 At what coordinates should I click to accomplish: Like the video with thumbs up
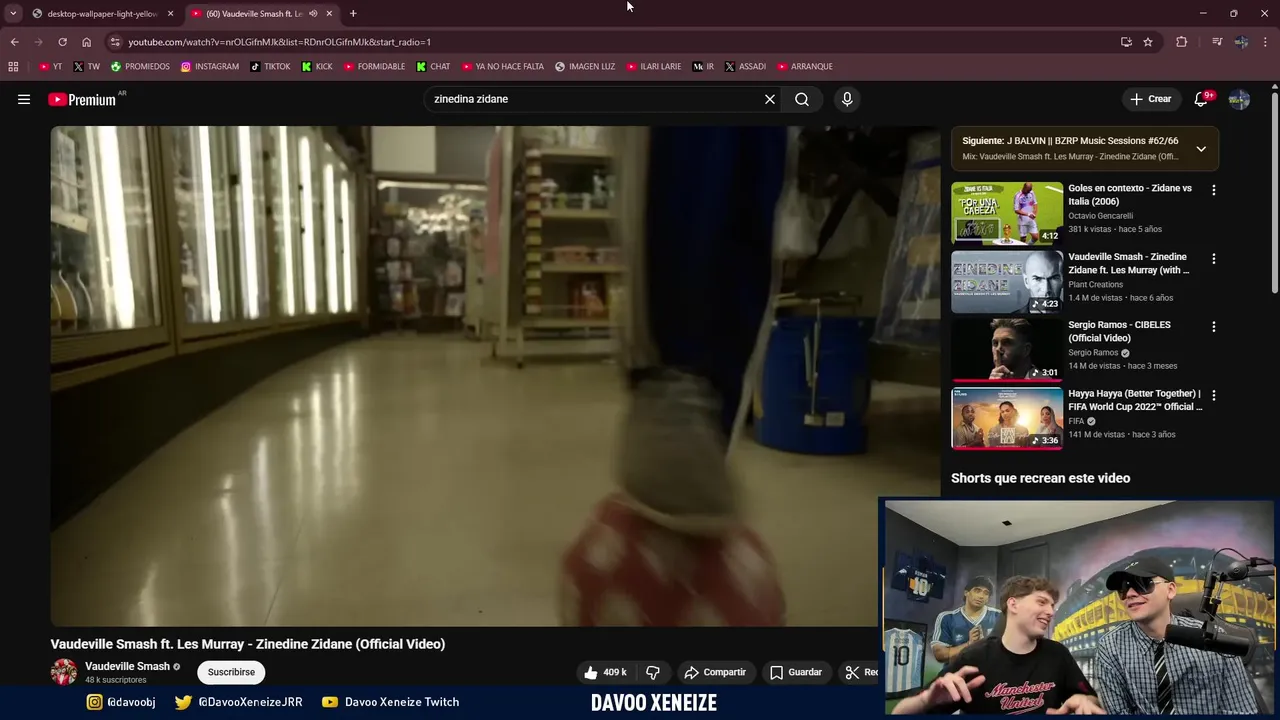[x=605, y=672]
